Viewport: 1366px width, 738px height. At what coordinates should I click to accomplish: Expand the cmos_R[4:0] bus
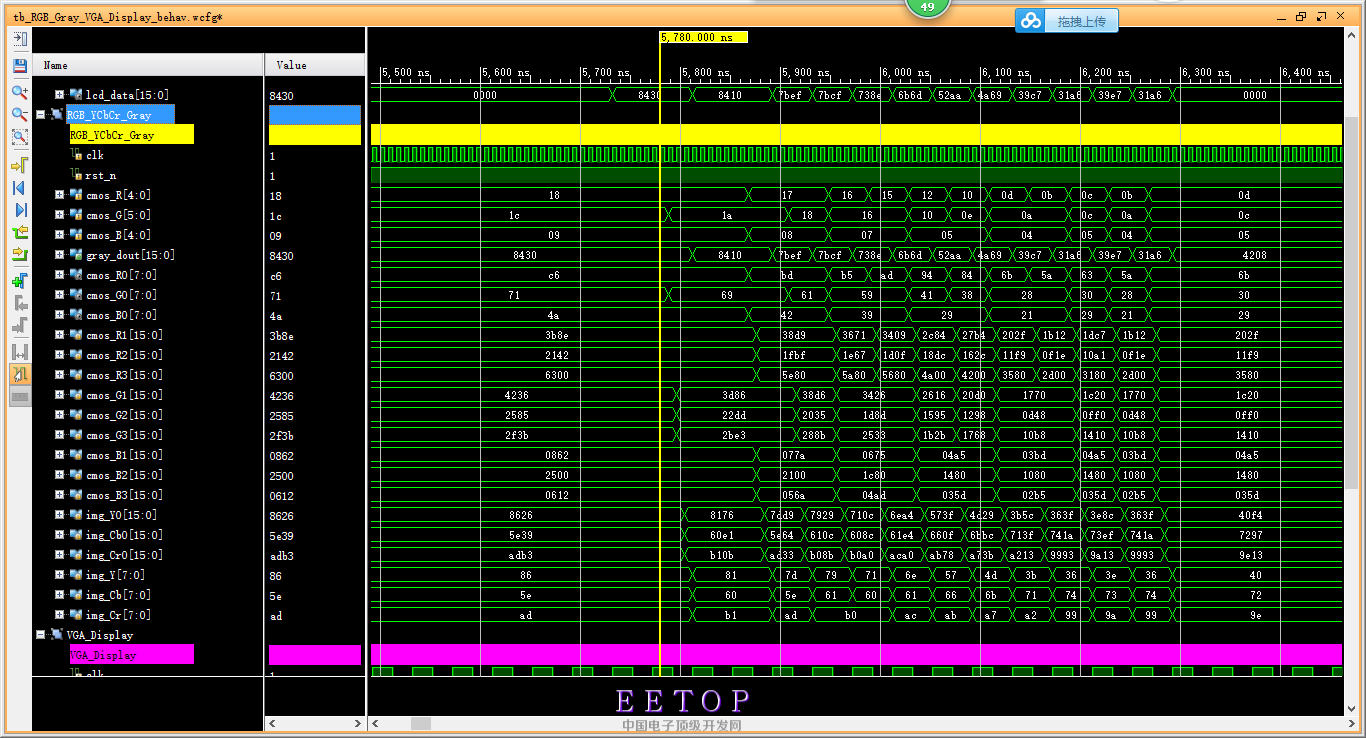[x=59, y=195]
